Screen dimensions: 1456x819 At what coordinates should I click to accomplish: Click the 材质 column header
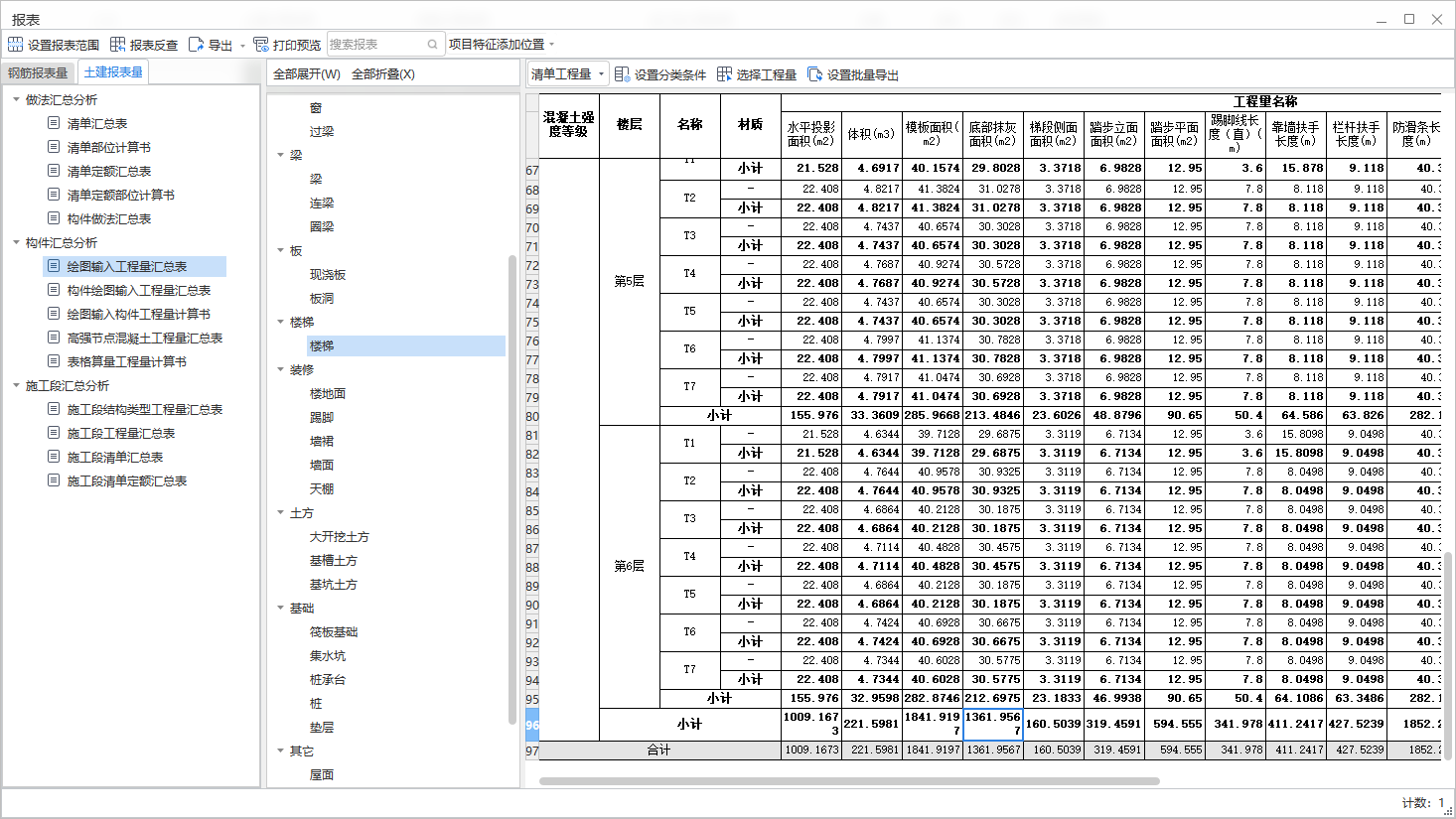[751, 125]
